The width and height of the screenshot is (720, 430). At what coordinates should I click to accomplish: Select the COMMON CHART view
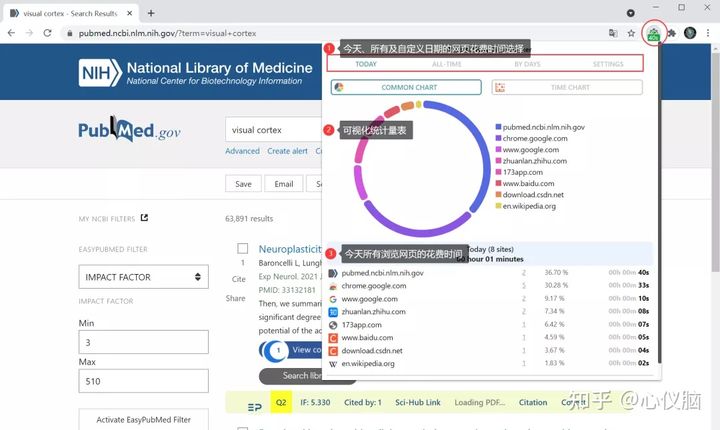click(406, 87)
